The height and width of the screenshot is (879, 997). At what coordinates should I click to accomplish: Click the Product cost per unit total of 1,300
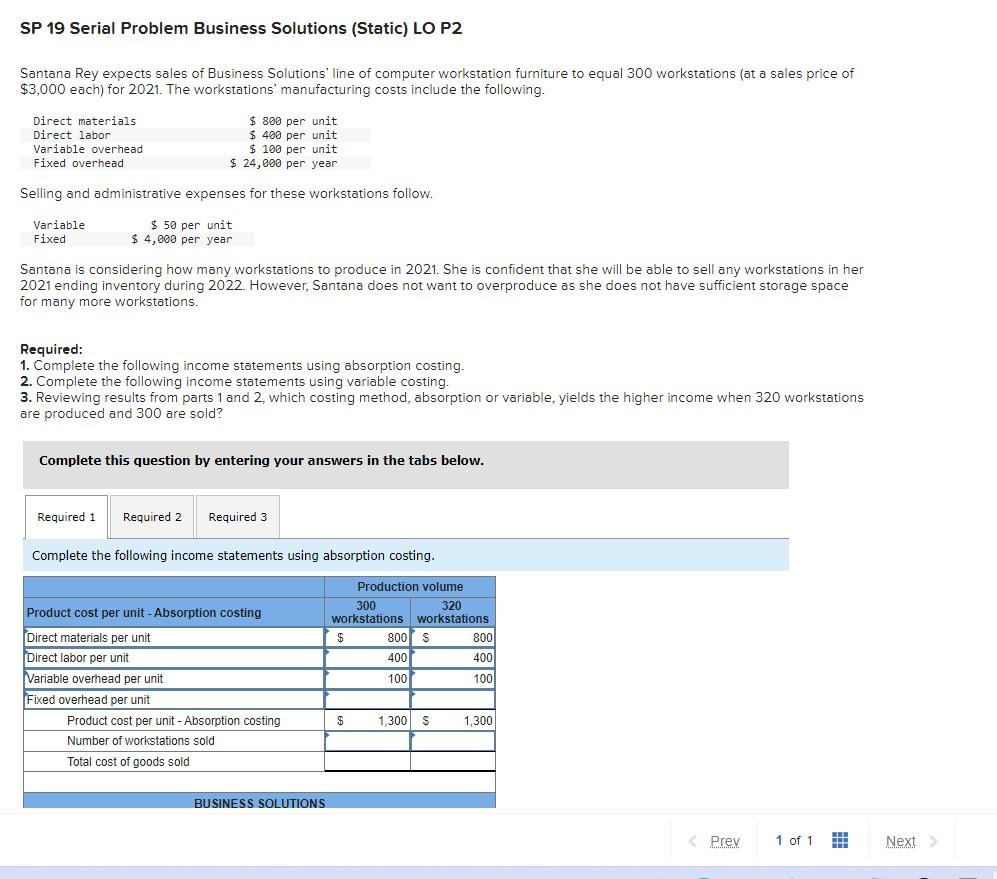390,720
